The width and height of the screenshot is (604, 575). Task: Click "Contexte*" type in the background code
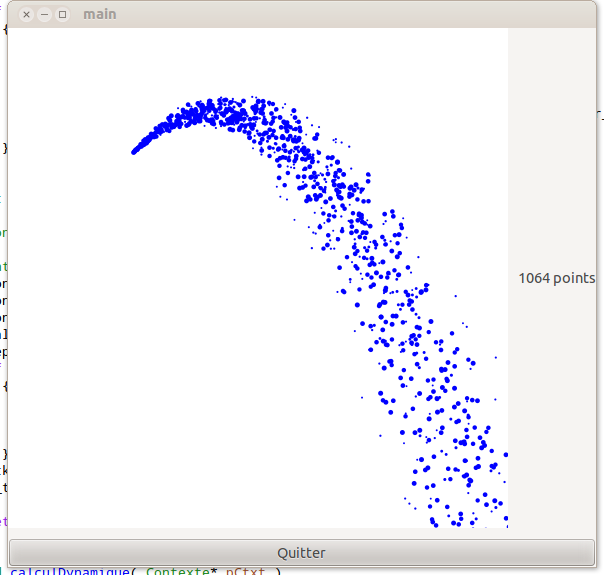(x=180, y=571)
